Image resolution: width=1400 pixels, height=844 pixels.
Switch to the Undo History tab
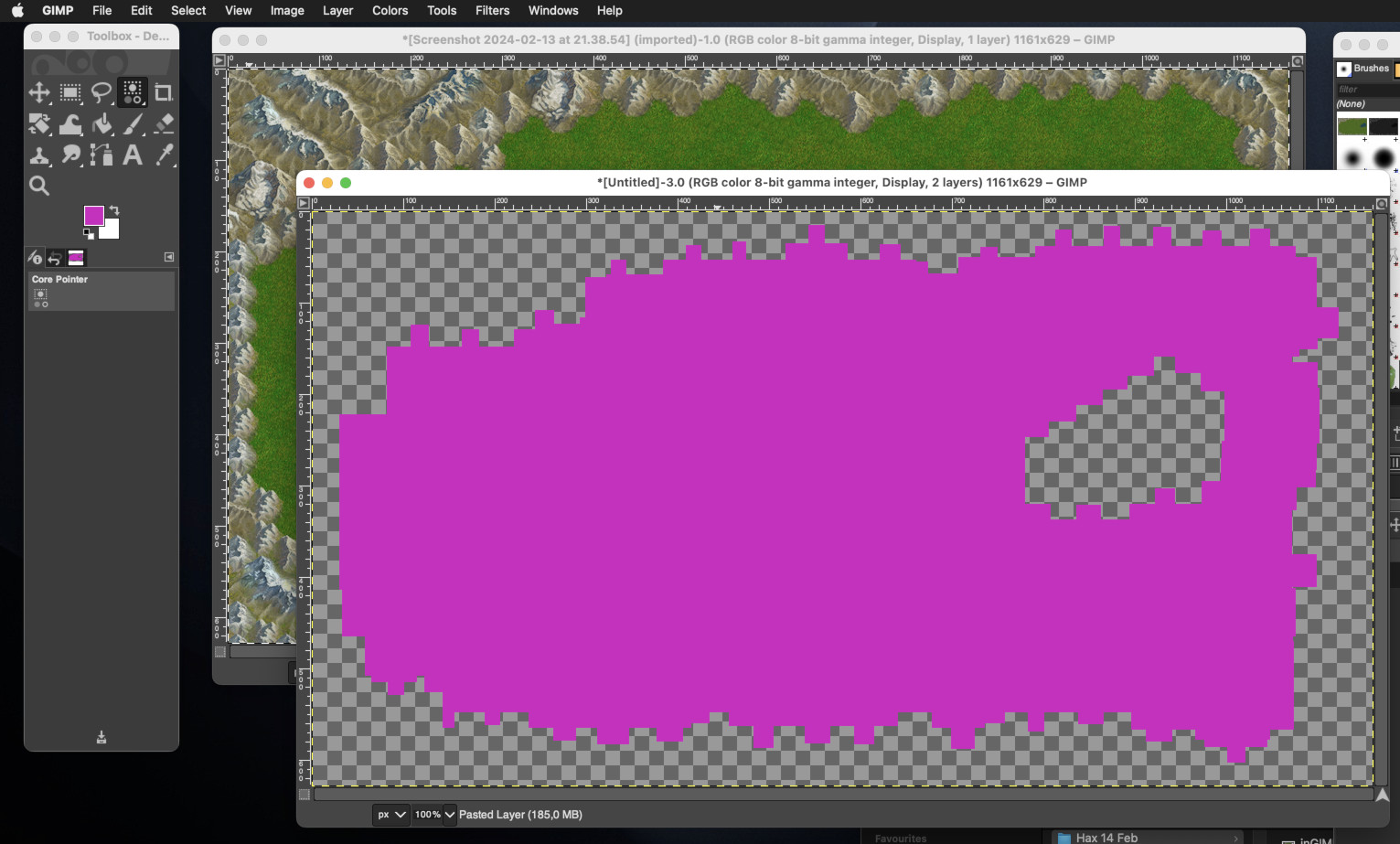click(55, 258)
